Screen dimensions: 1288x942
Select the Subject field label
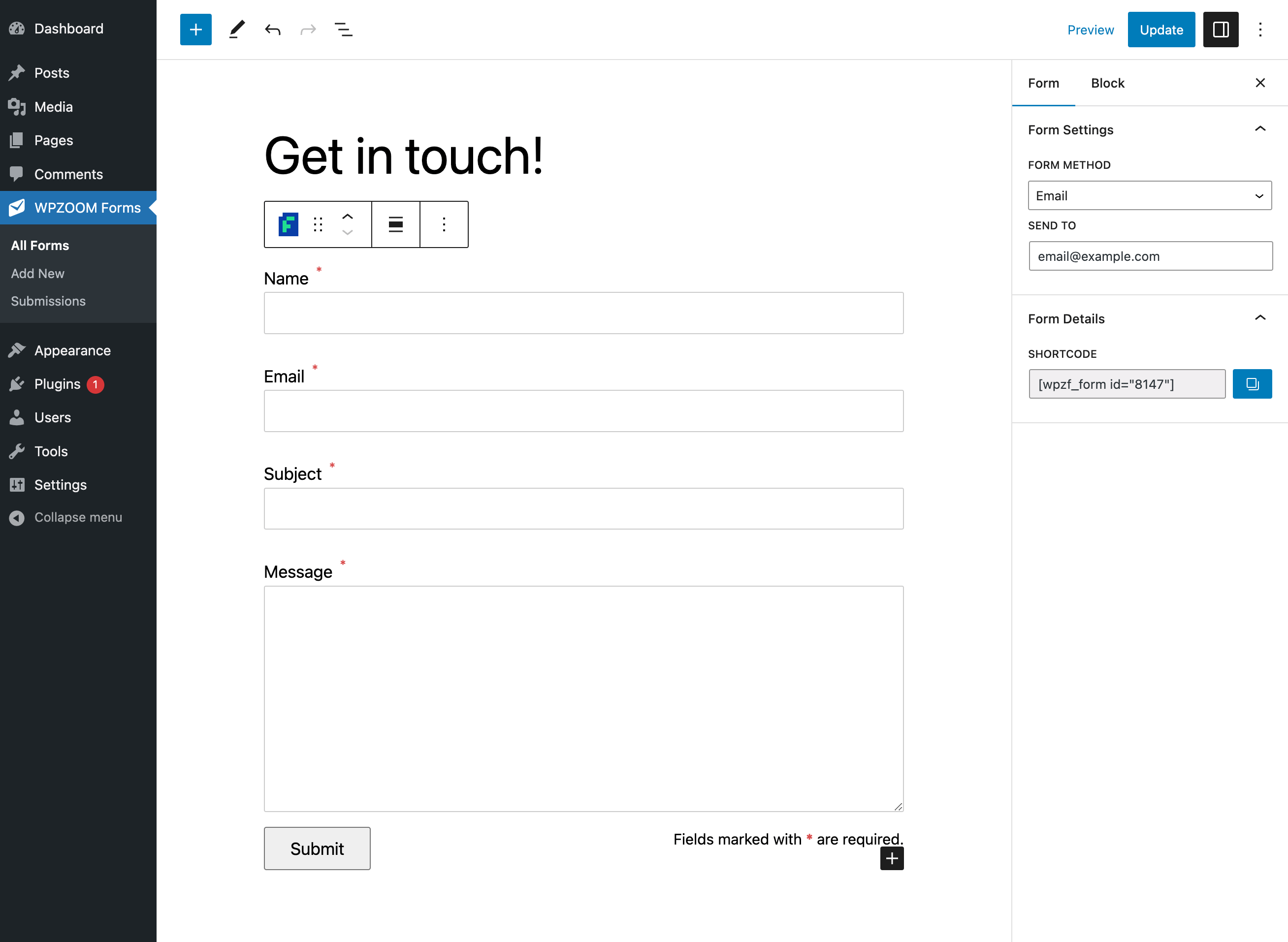[x=292, y=474]
